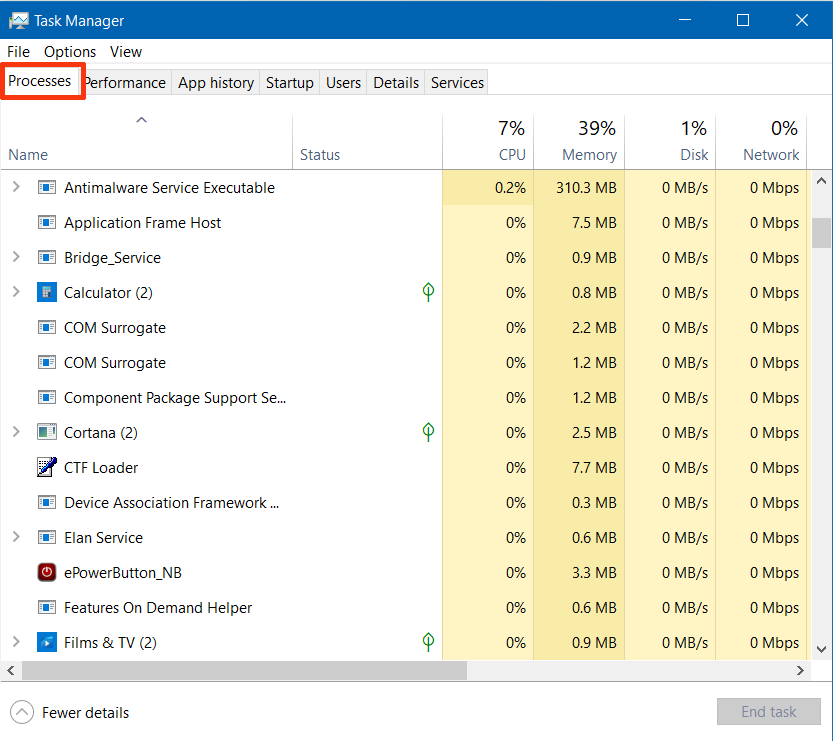The height and width of the screenshot is (741, 833).
Task: Open the Options menu
Action: [70, 52]
